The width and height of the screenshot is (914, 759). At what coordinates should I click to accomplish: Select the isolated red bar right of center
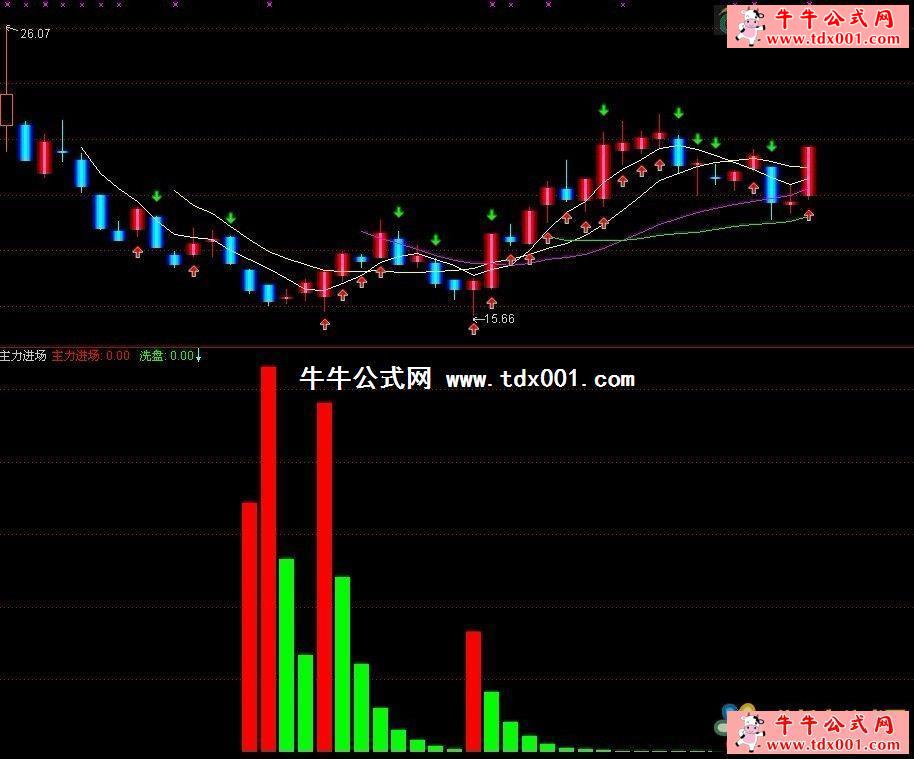[473, 690]
